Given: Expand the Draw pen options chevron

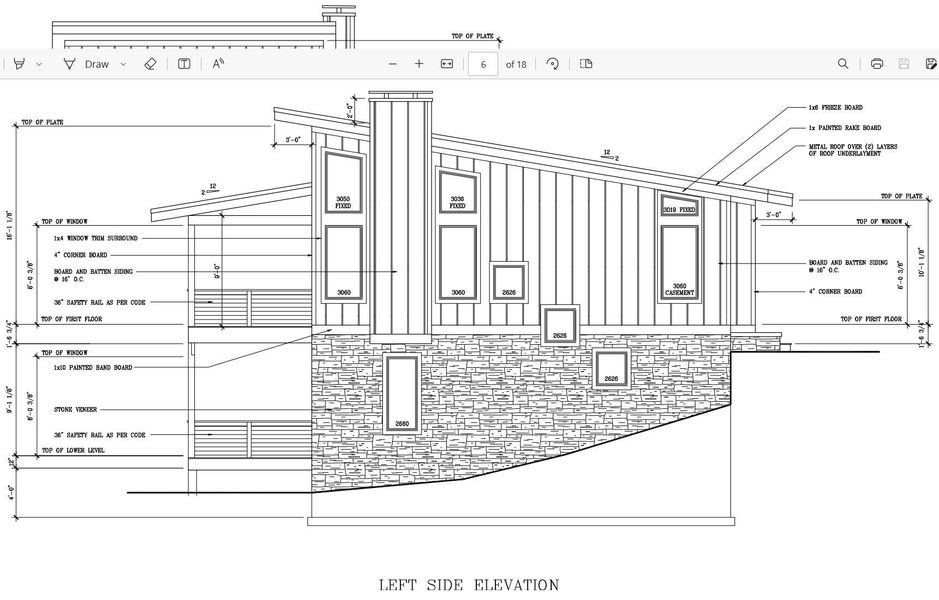Looking at the screenshot, I should point(123,63).
